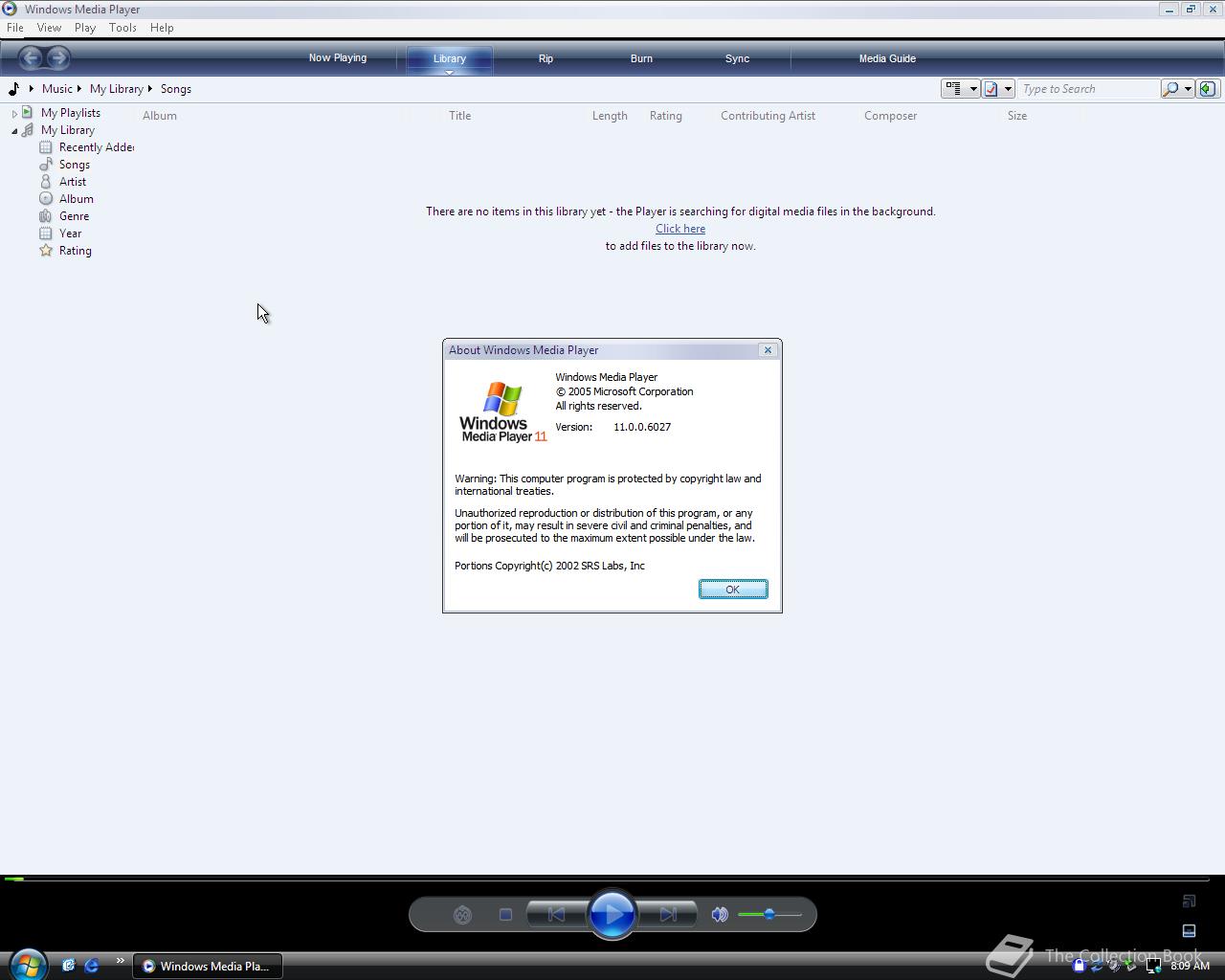The width and height of the screenshot is (1225, 980).
Task: Mute sound with the speaker button
Action: click(x=720, y=915)
